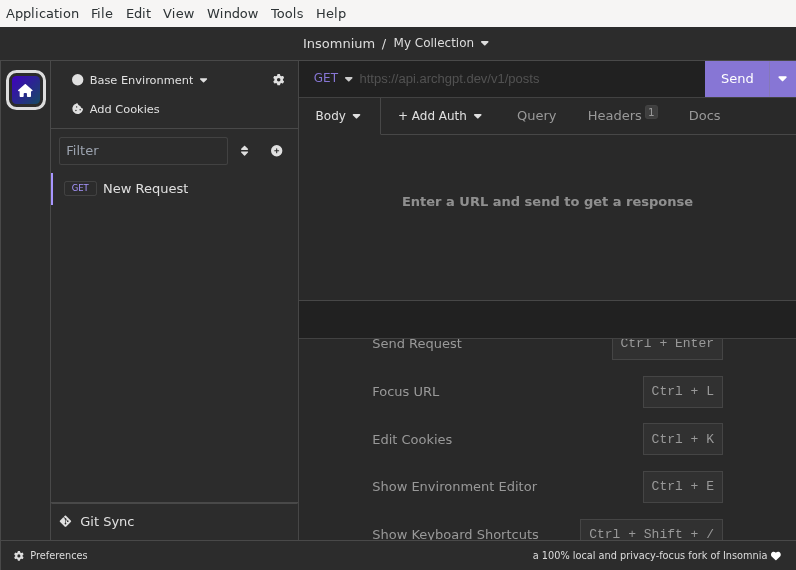
Task: Open the GET method dropdown
Action: (x=333, y=78)
